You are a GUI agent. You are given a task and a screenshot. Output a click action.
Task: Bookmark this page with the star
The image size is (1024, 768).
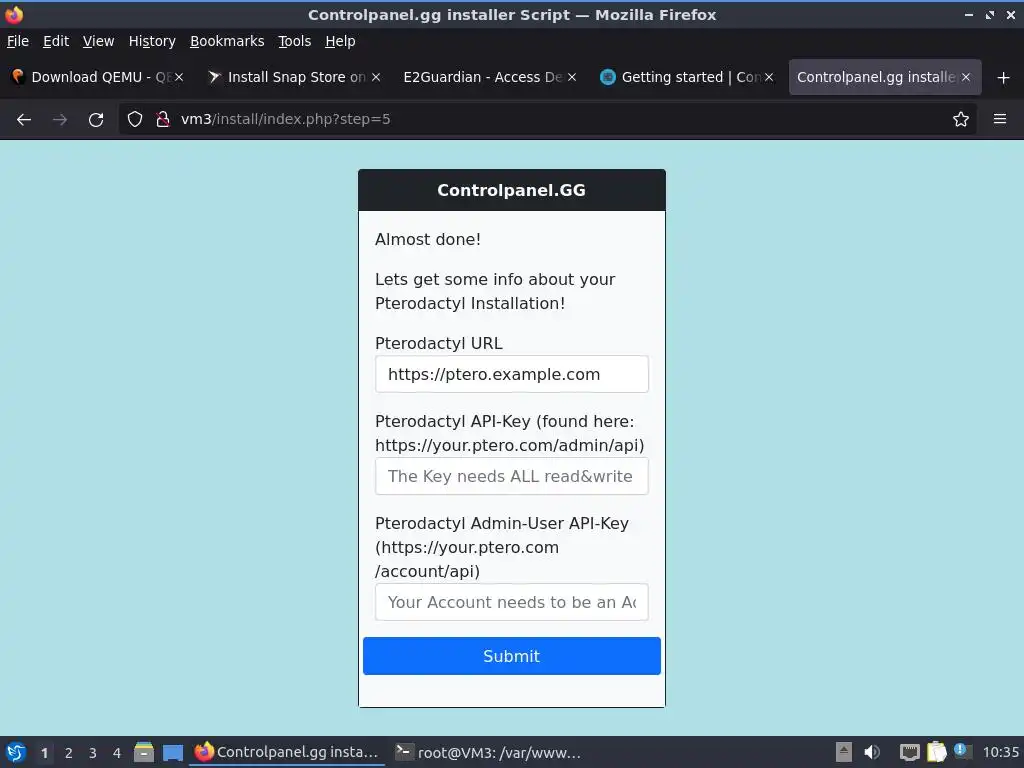coord(961,120)
